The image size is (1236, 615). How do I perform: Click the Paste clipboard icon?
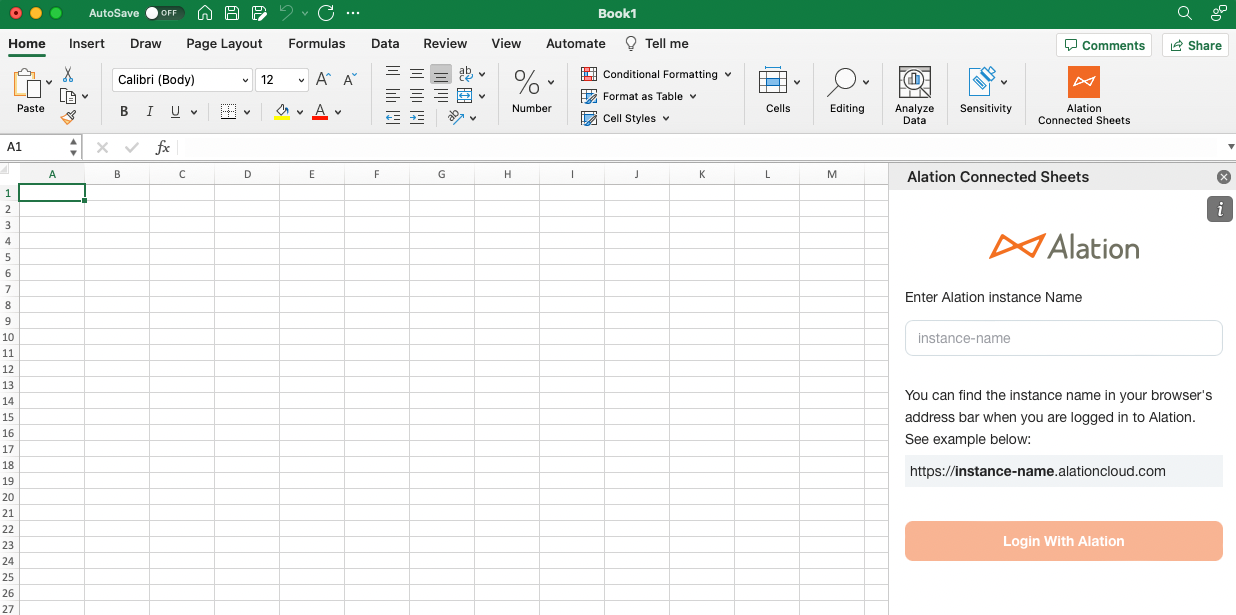(x=27, y=83)
